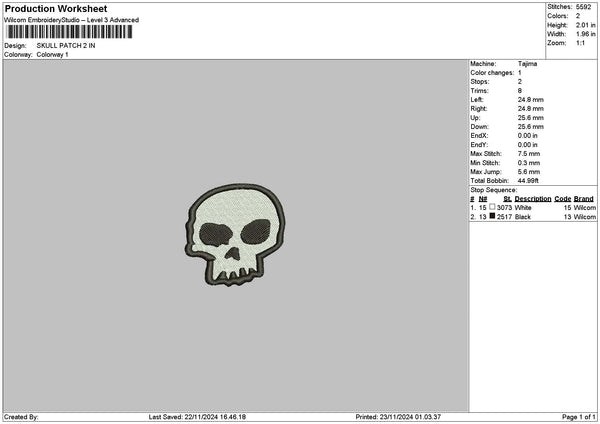The image size is (600, 424).
Task: Click the 'Created By:' footer label
Action: click(x=21, y=417)
